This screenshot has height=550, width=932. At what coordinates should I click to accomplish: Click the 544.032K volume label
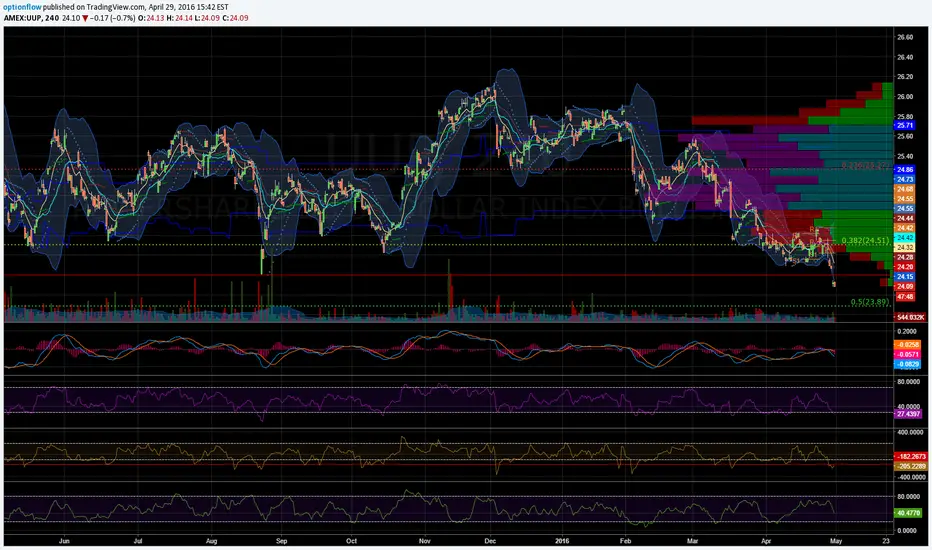(x=910, y=318)
